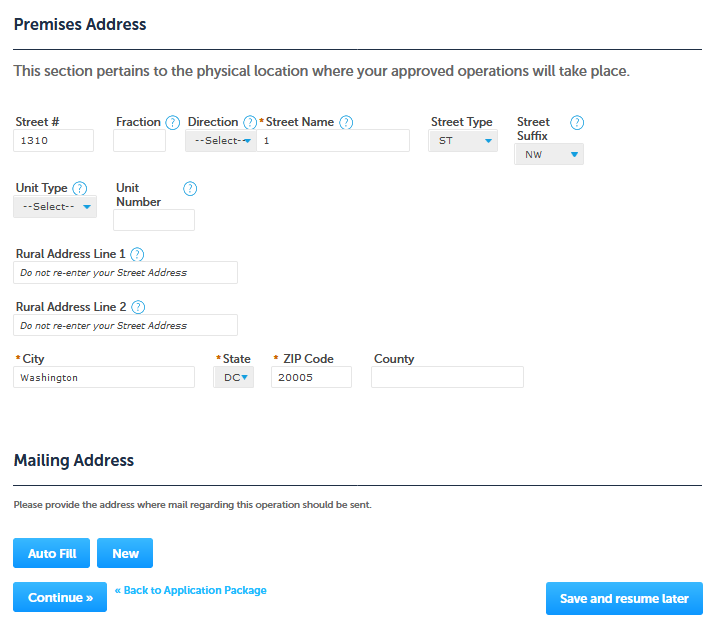The width and height of the screenshot is (708, 634).
Task: Go back to Application Package link
Action: pos(191,591)
